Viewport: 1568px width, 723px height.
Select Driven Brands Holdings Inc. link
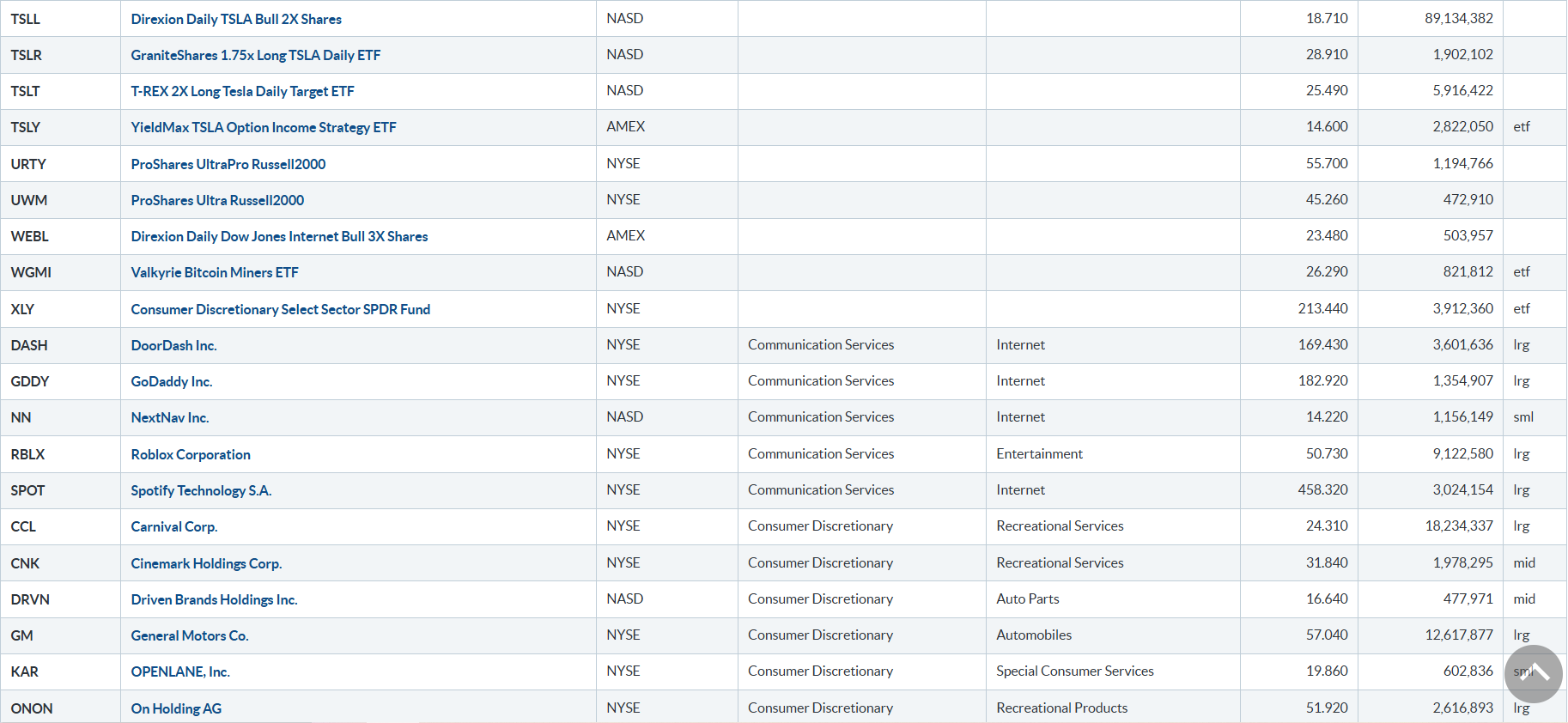coord(214,599)
